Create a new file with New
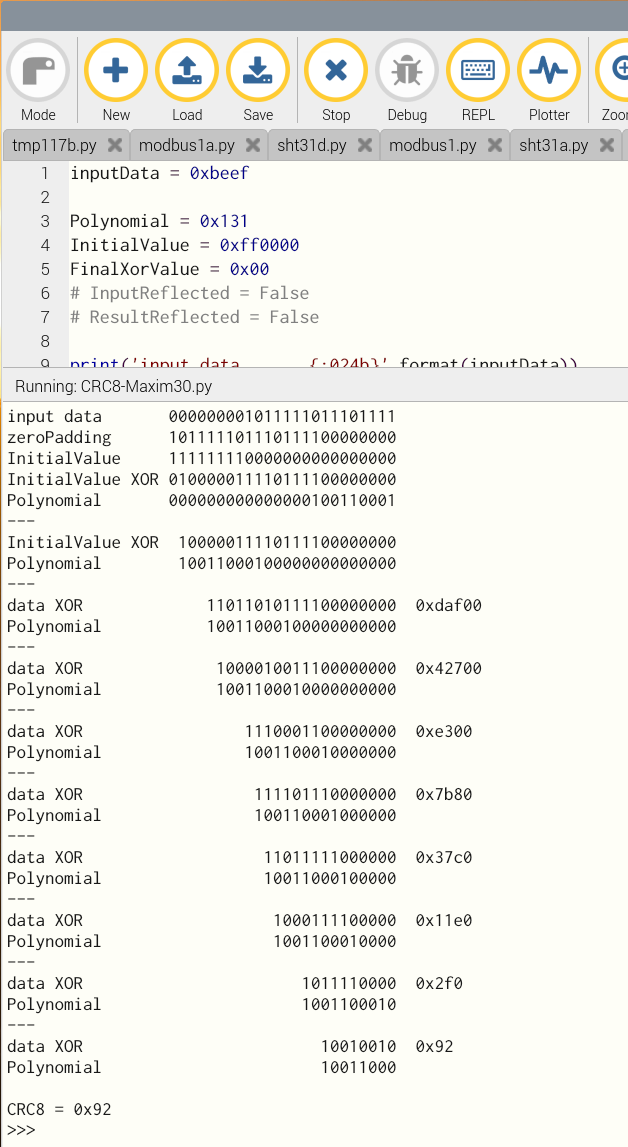 tap(116, 72)
